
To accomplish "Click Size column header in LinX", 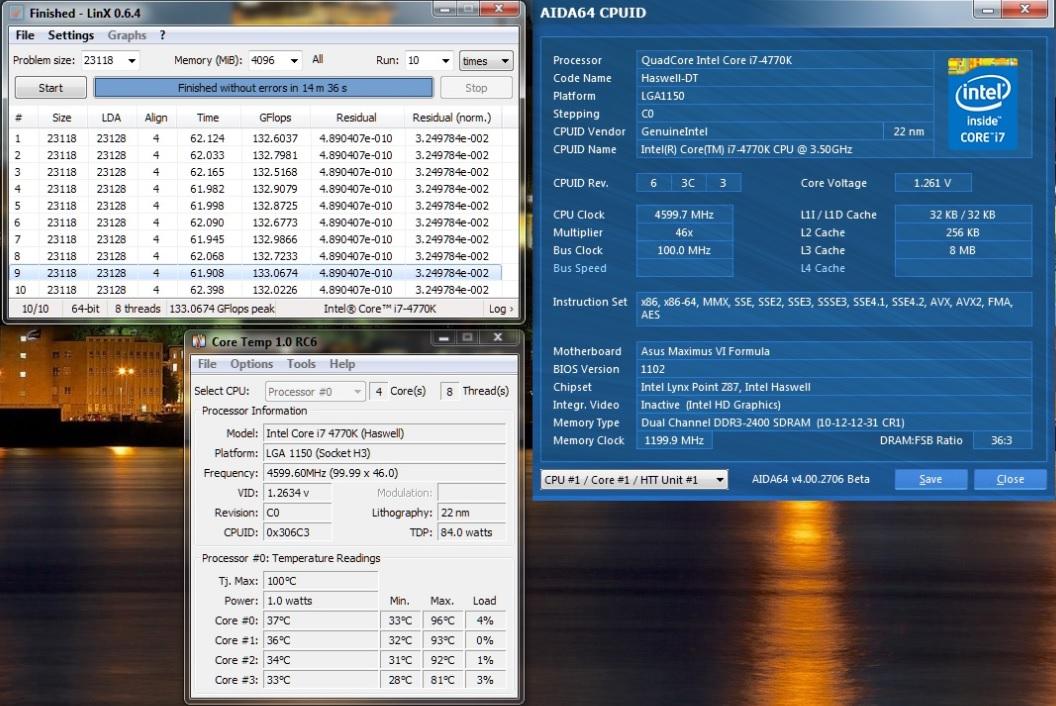I will (x=62, y=117).
